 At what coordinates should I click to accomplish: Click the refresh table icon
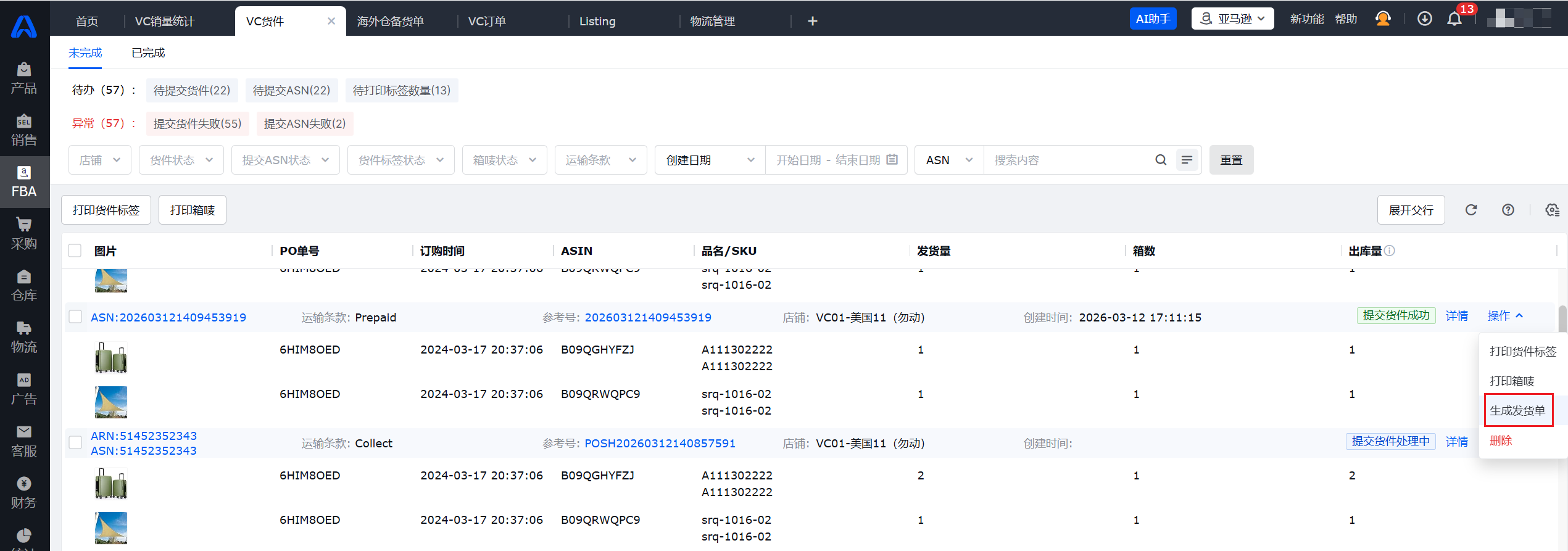(1471, 210)
